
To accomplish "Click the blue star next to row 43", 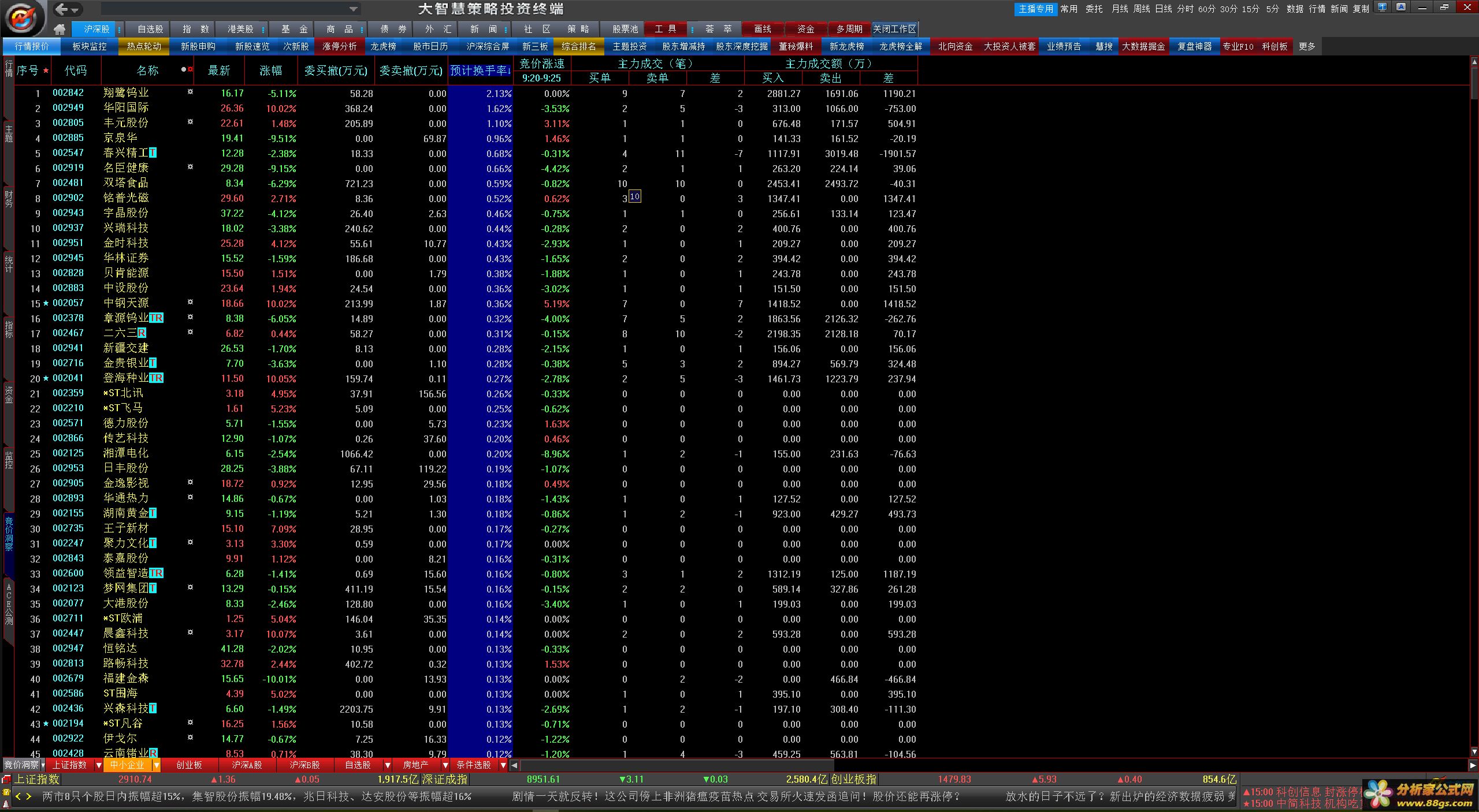I will point(46,723).
